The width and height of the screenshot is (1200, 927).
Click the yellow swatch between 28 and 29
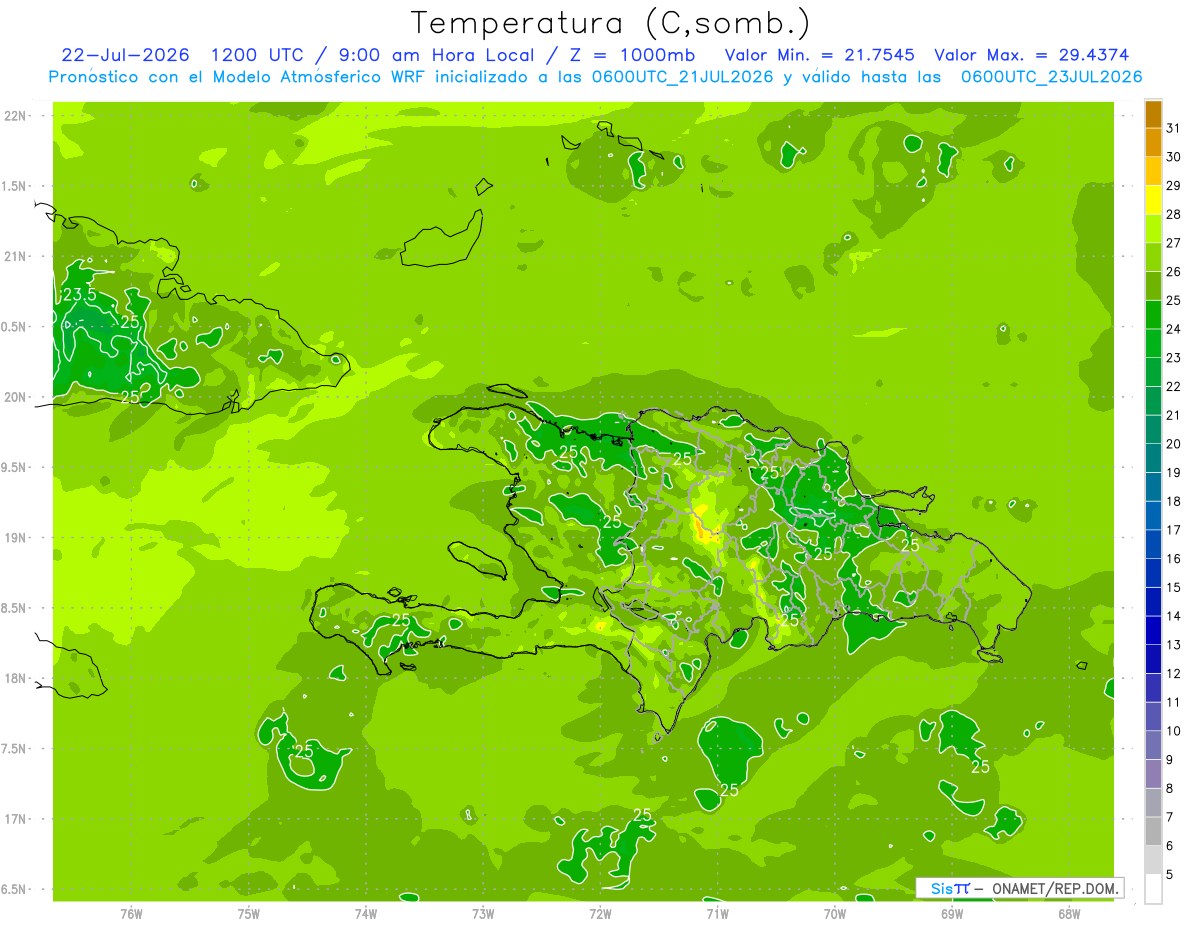(x=1153, y=199)
